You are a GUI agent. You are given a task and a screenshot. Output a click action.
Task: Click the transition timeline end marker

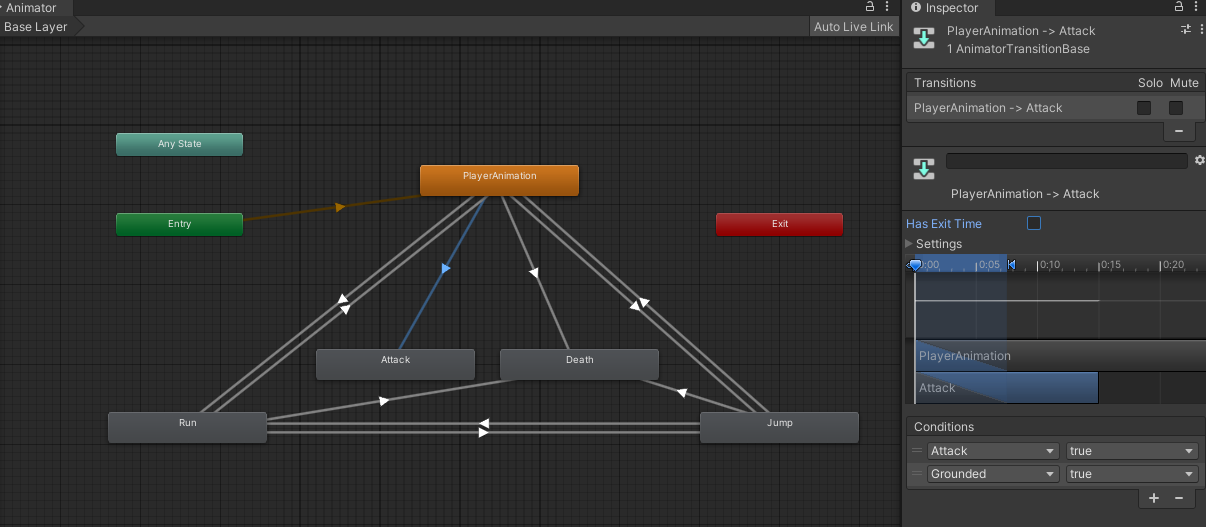pos(1011,265)
